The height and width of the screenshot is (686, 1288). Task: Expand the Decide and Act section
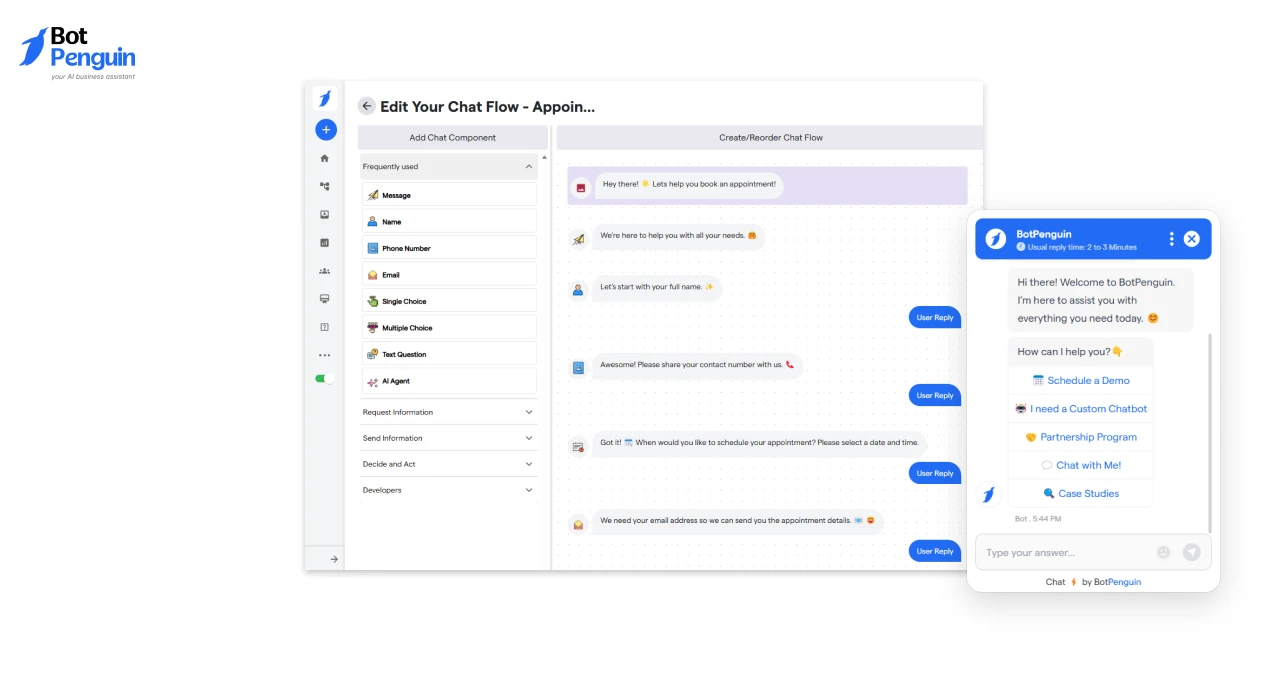pos(449,464)
